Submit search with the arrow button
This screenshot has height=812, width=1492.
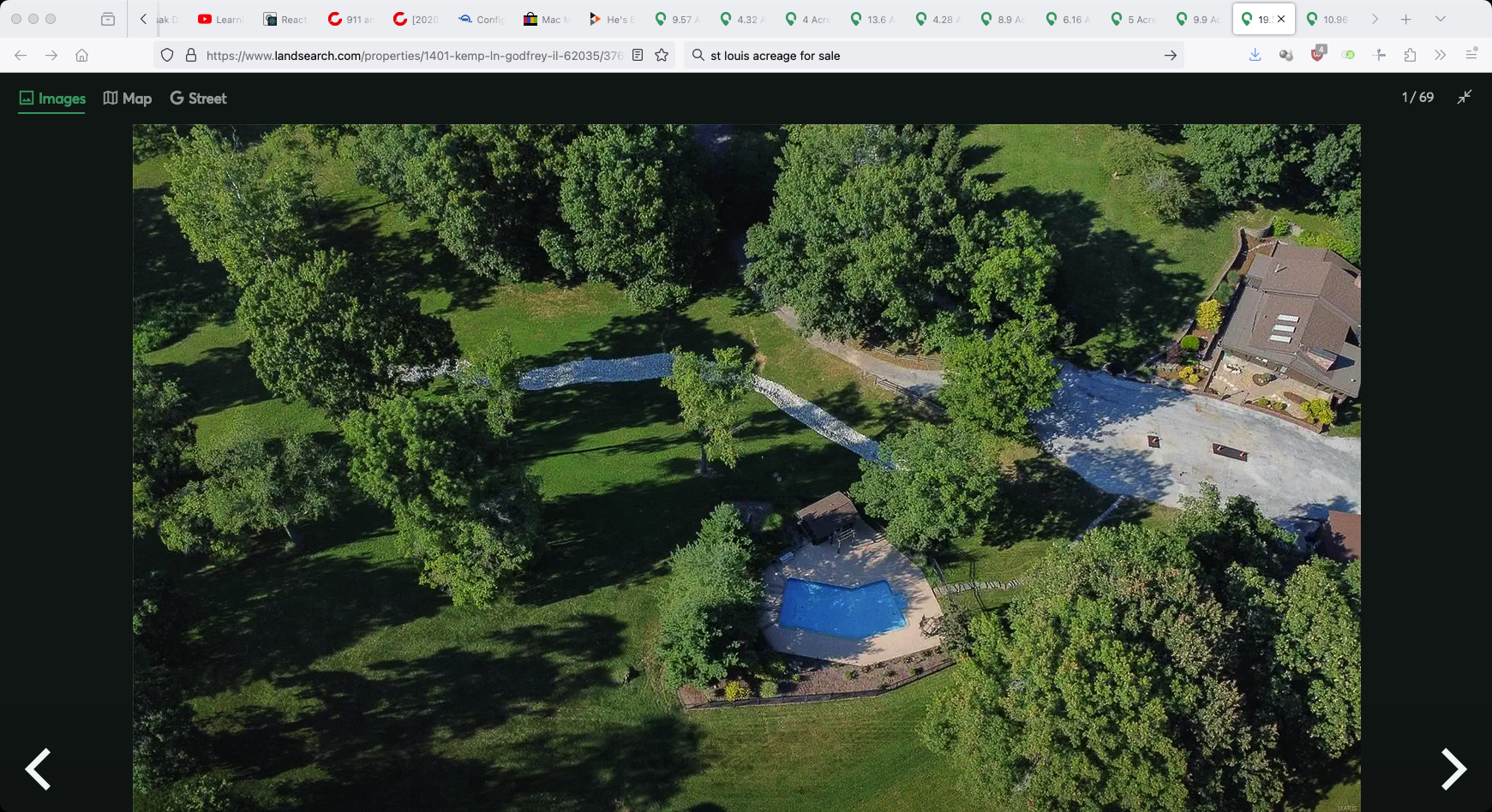pyautogui.click(x=1171, y=55)
